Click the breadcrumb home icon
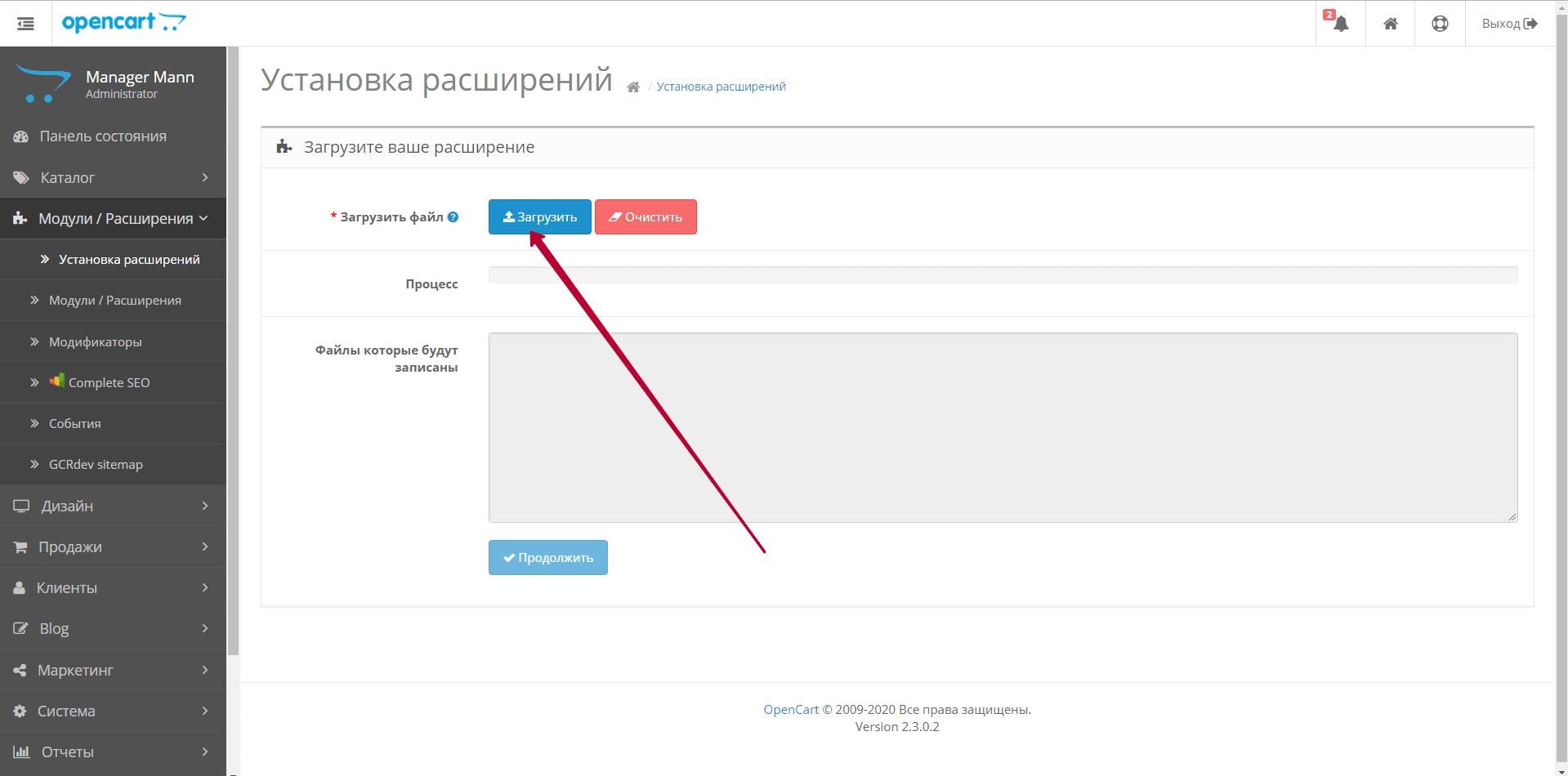 pos(633,87)
